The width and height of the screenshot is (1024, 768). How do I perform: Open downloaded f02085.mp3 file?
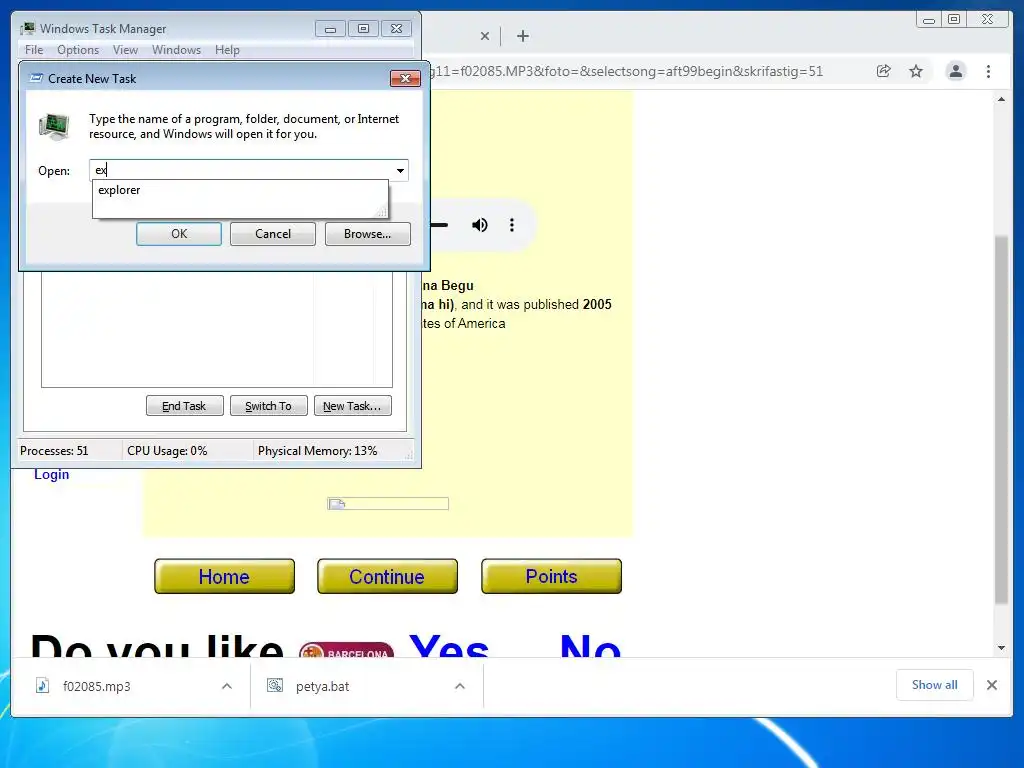click(97, 686)
